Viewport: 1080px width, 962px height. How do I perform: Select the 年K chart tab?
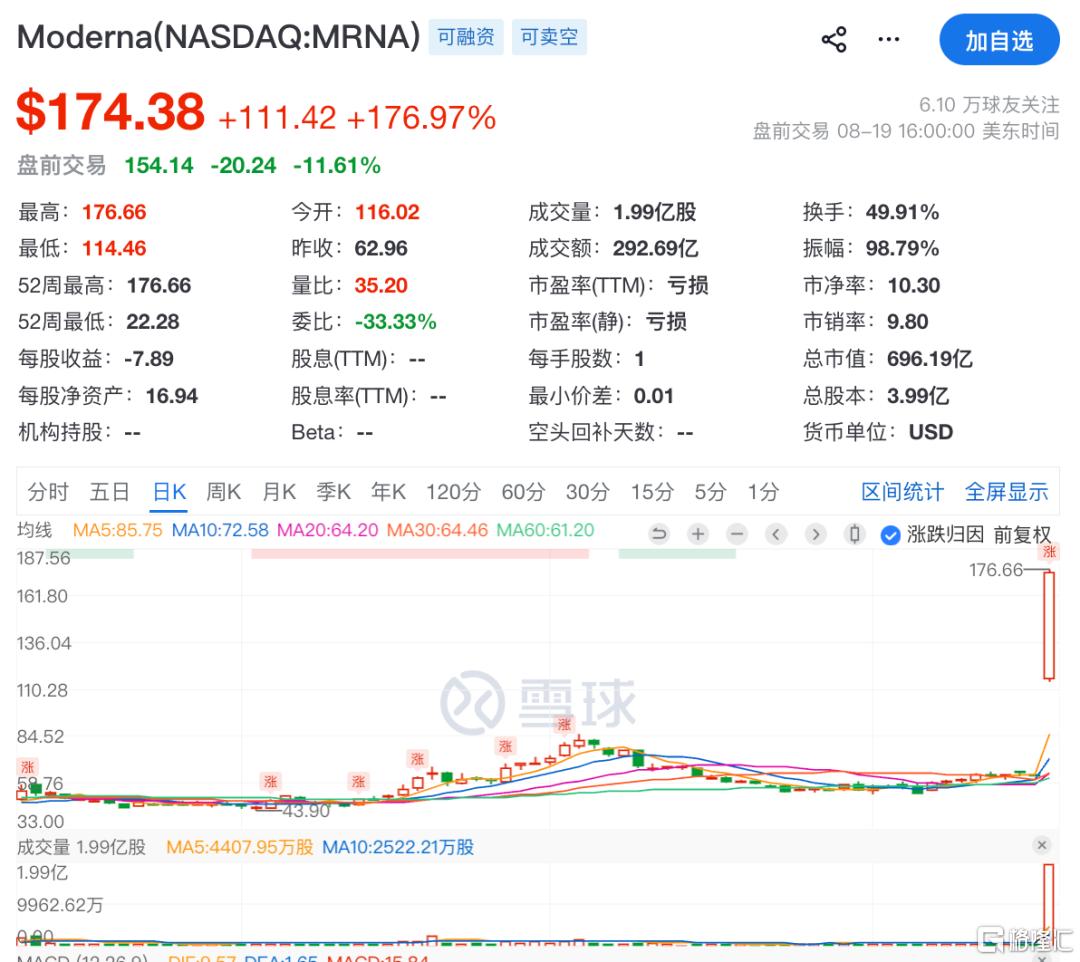pos(388,492)
